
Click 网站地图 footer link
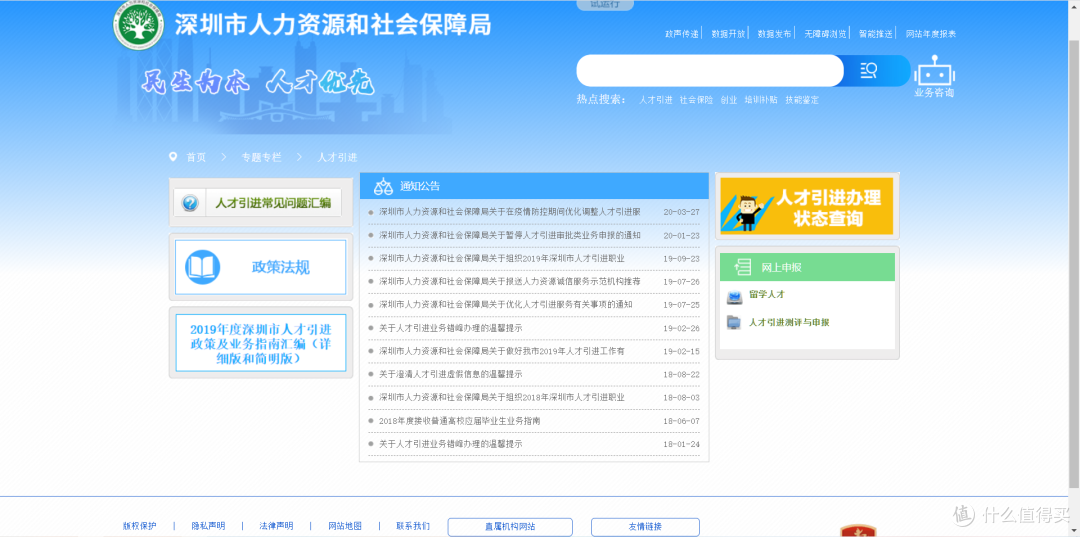tap(345, 526)
